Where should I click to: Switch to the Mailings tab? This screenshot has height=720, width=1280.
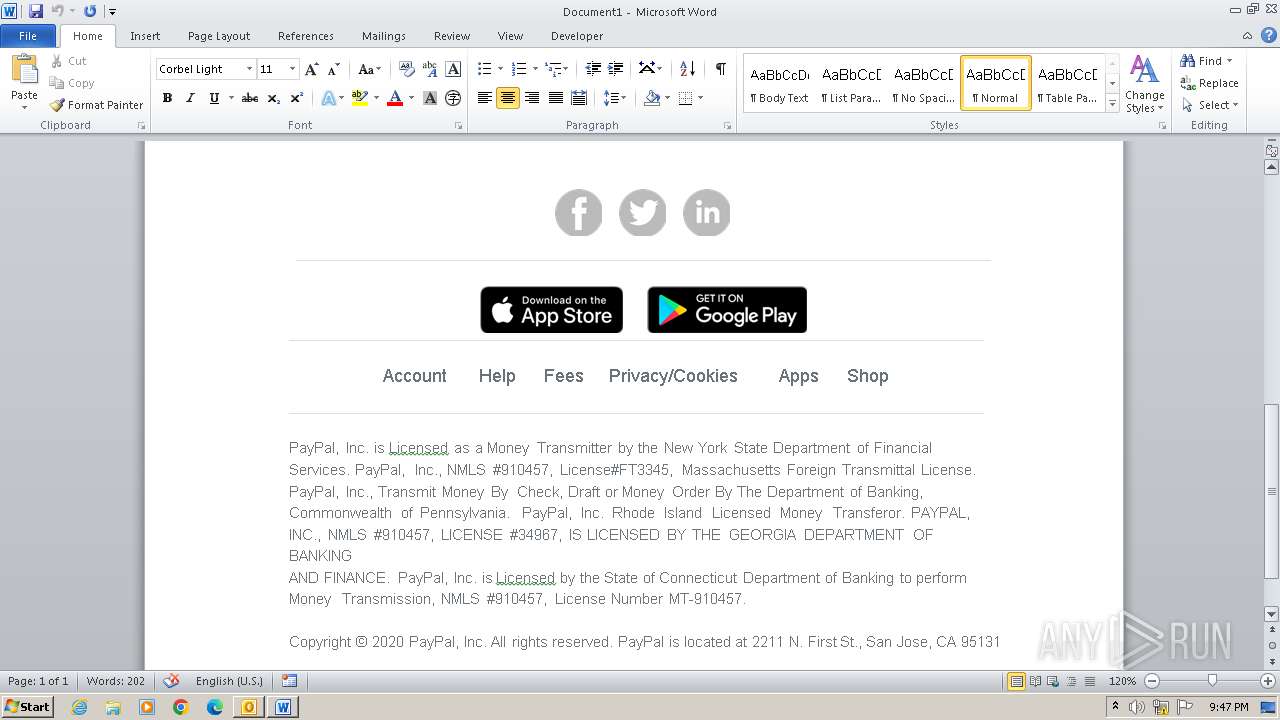tap(384, 36)
